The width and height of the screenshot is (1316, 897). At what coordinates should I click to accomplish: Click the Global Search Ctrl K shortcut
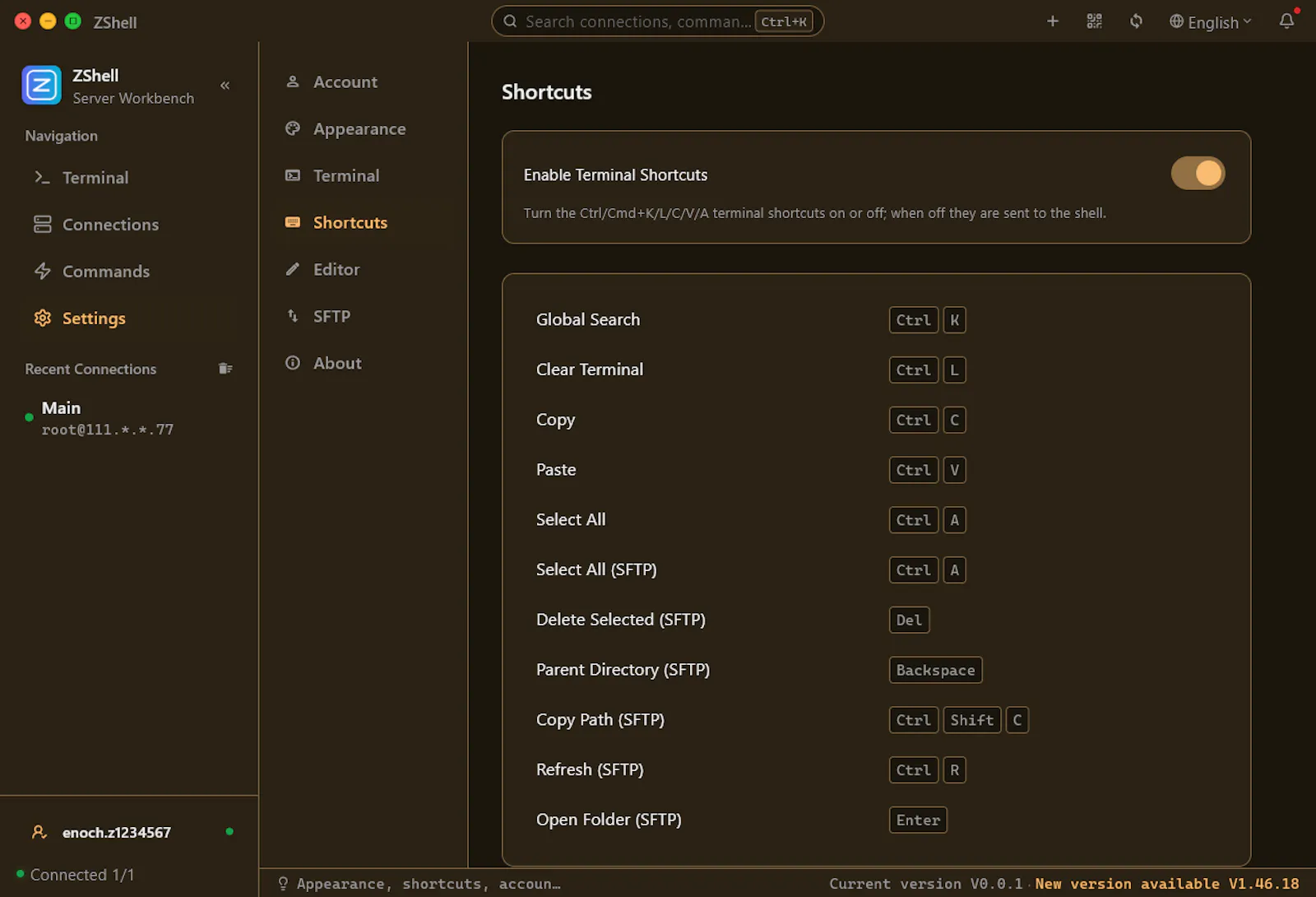pyautogui.click(x=928, y=320)
